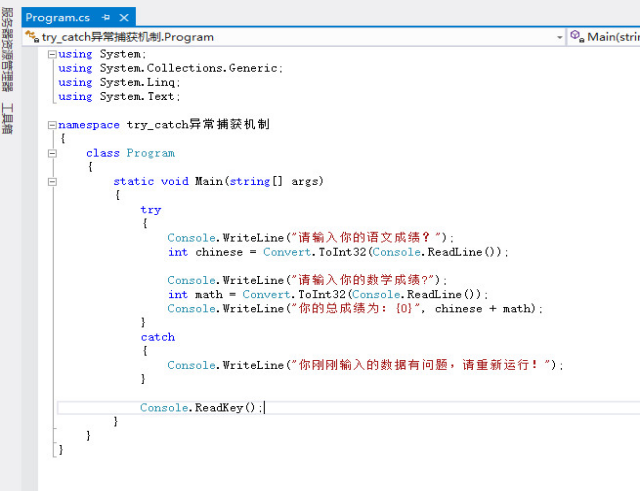Image resolution: width=640 pixels, height=491 pixels.
Task: Click the 'using System;' line
Action: (102, 54)
